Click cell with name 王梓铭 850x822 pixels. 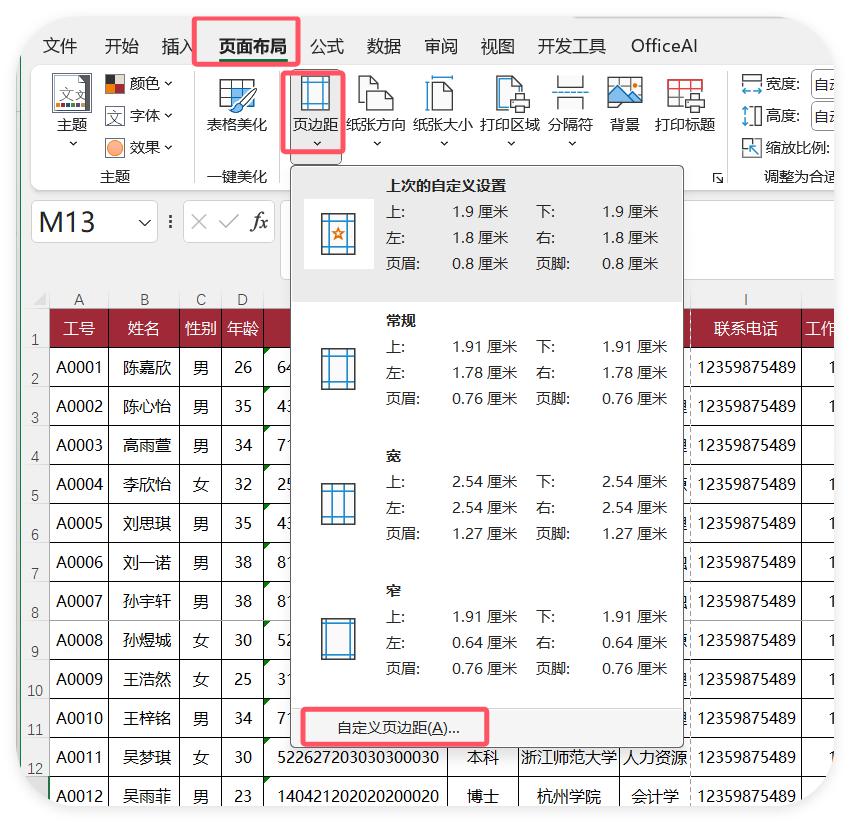pyautogui.click(x=144, y=718)
